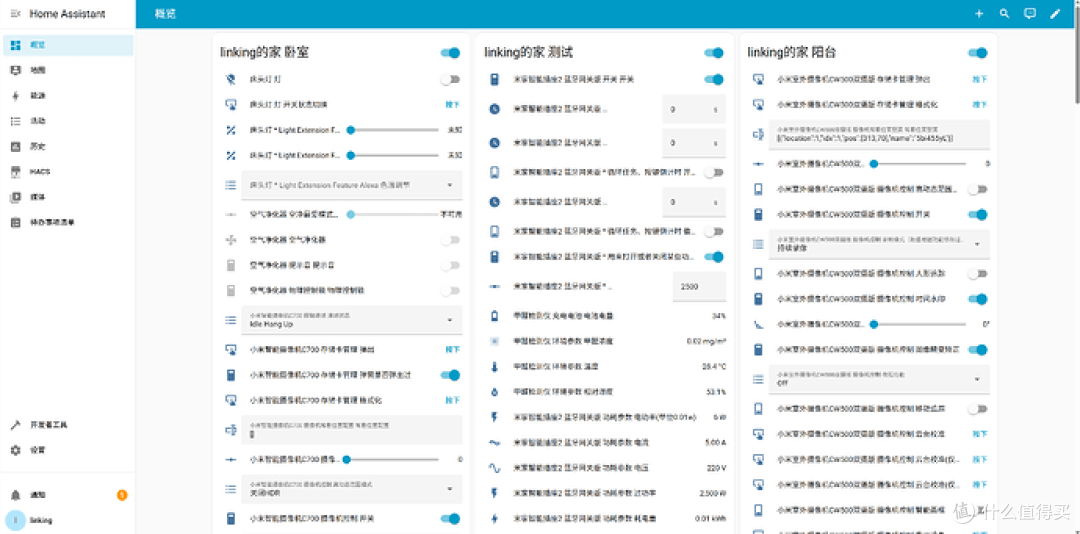Click the battery icon beside 34% value
Screen dimensions: 1080x534
pos(494,316)
